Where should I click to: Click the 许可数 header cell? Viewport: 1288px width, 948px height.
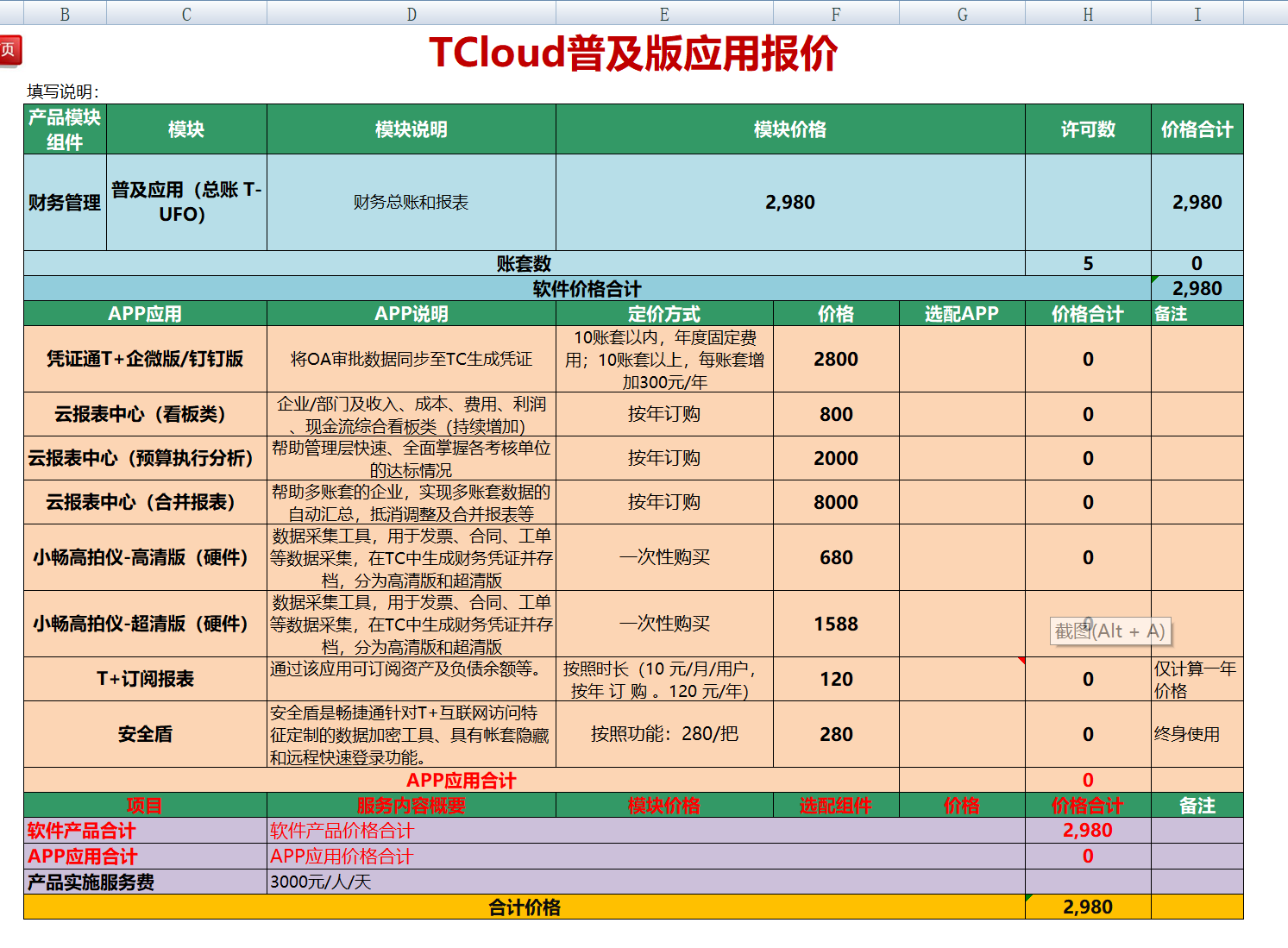coord(1088,129)
